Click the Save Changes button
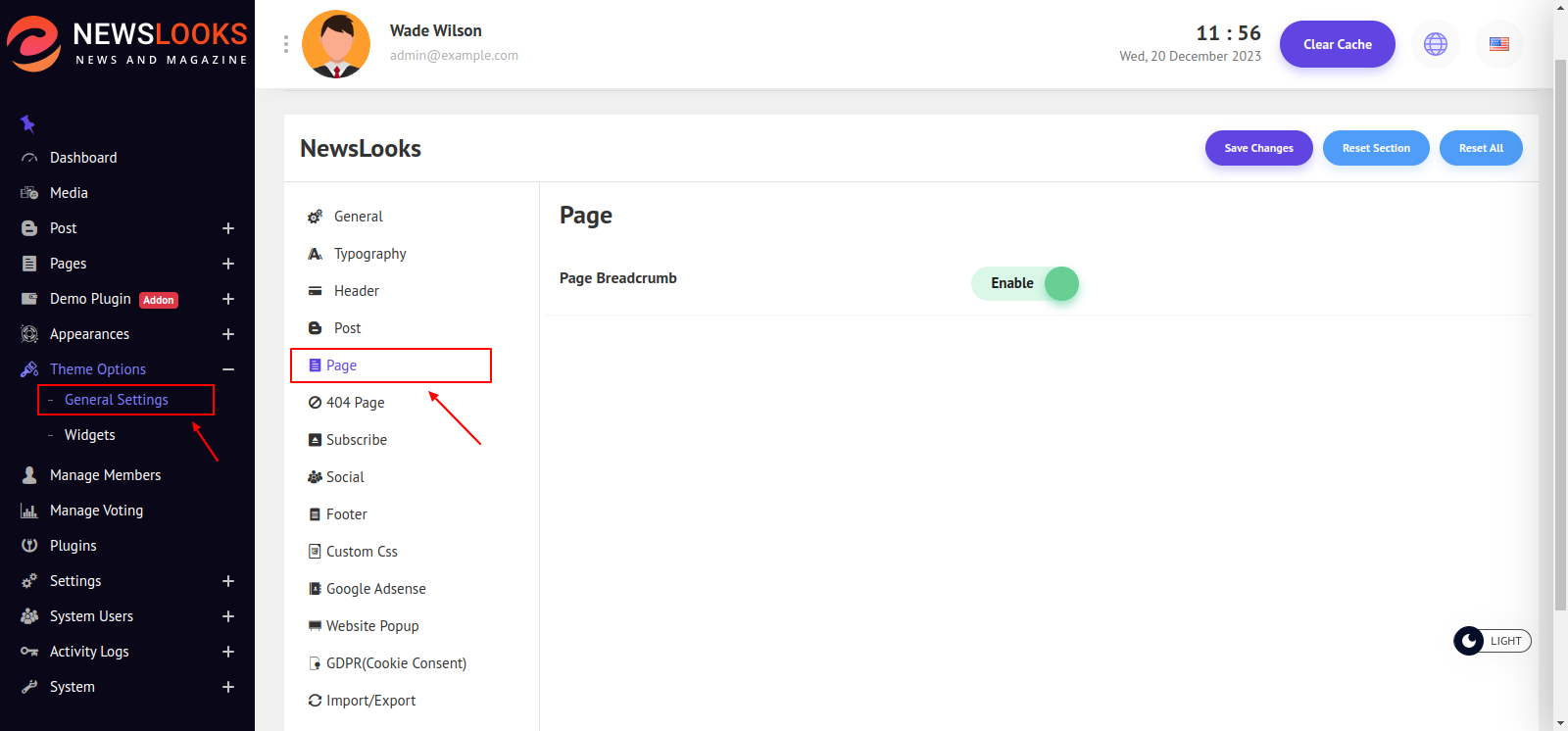Viewport: 1568px width, 731px height. tap(1258, 148)
